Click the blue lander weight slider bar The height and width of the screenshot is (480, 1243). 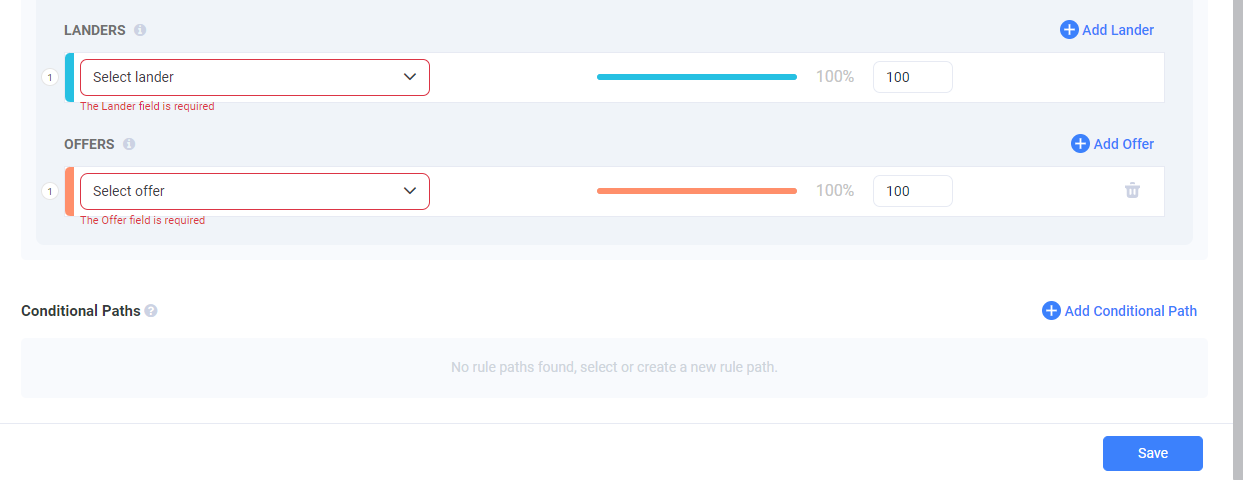(696, 77)
